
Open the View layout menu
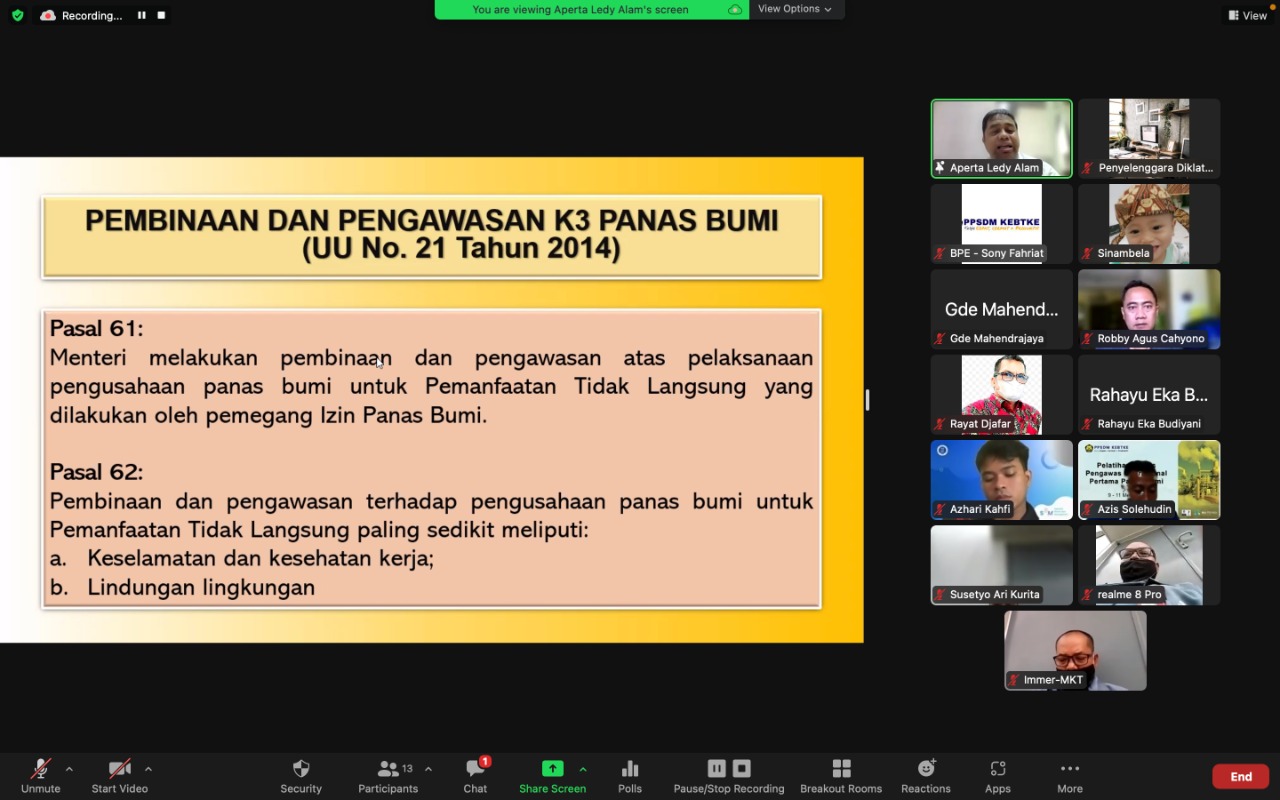[x=1247, y=15]
